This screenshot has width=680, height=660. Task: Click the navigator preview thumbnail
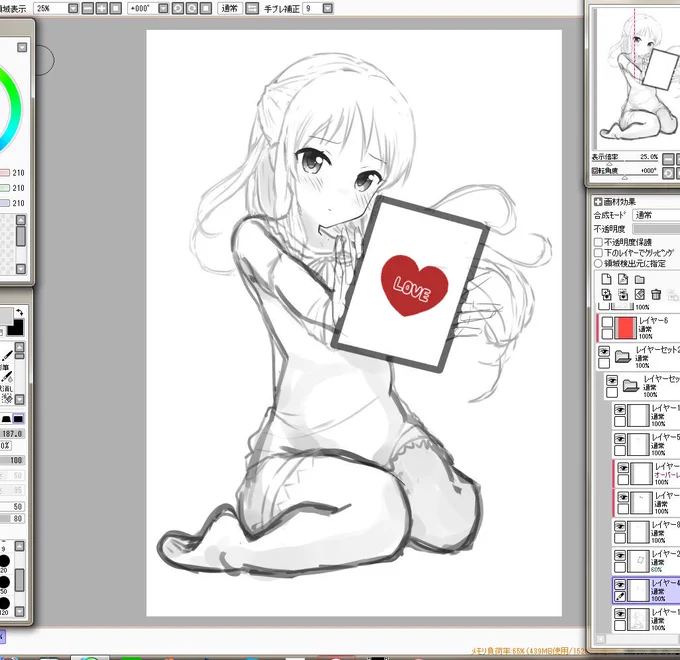tap(638, 77)
